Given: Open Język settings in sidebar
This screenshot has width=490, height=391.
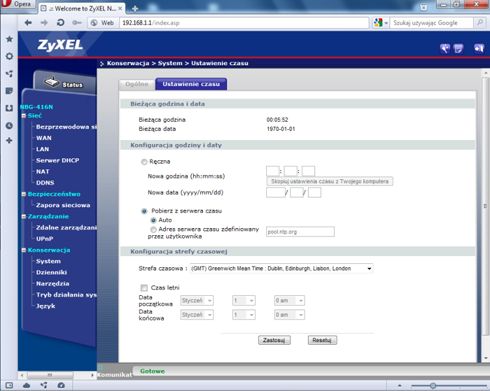Looking at the screenshot, I should tap(45, 306).
